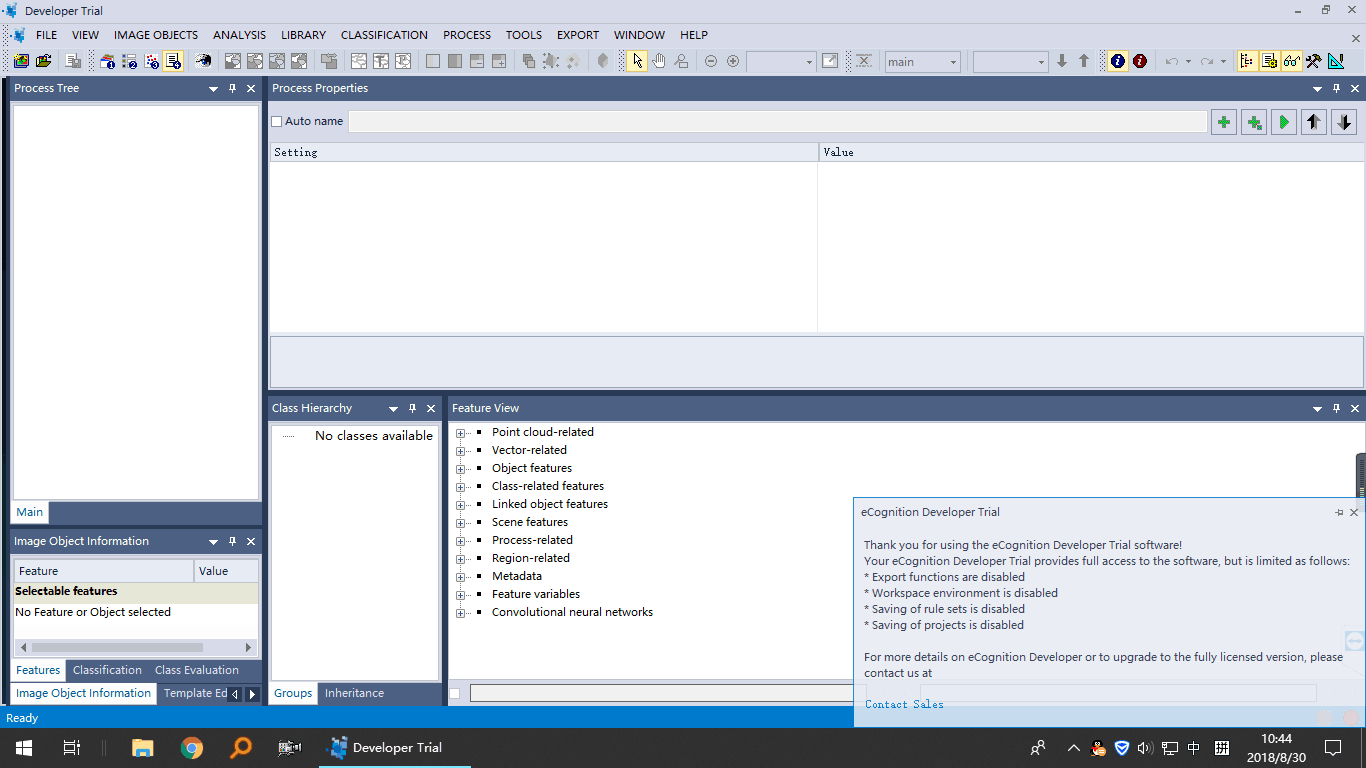Expand the Convolutional neural networks node
Screen dimensions: 1366x768
460,613
